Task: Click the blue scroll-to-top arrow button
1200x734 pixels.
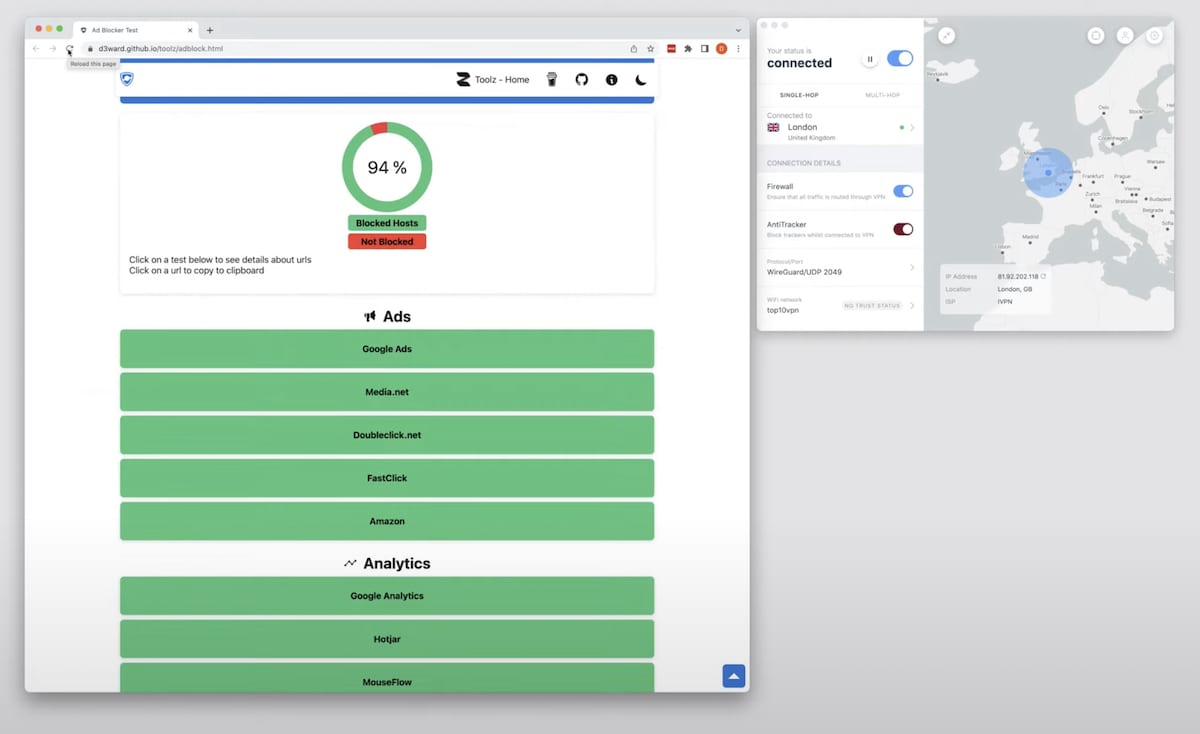Action: [734, 676]
